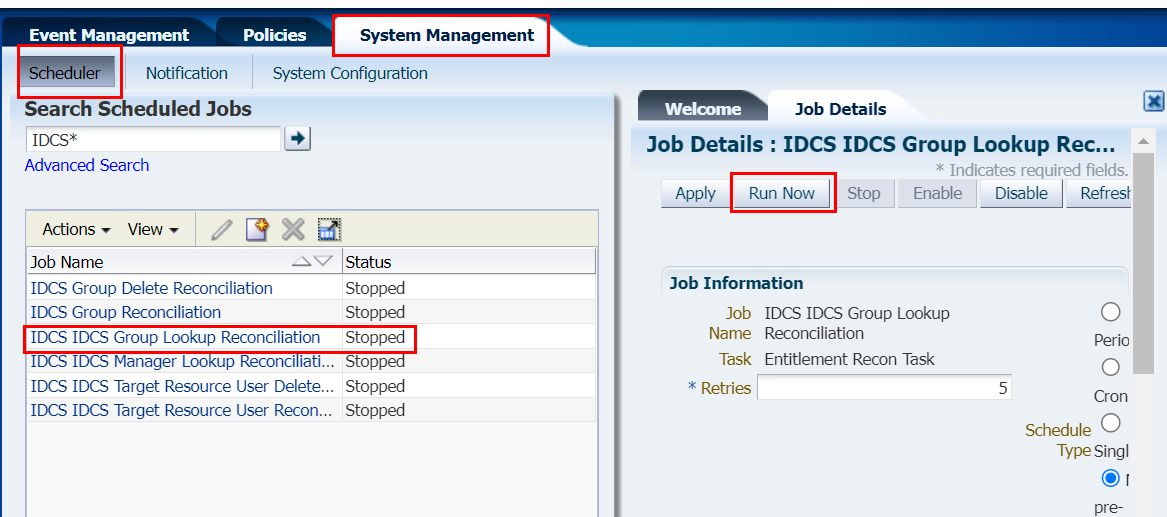Sort Job Name column descending
1167x517 pixels.
322,261
